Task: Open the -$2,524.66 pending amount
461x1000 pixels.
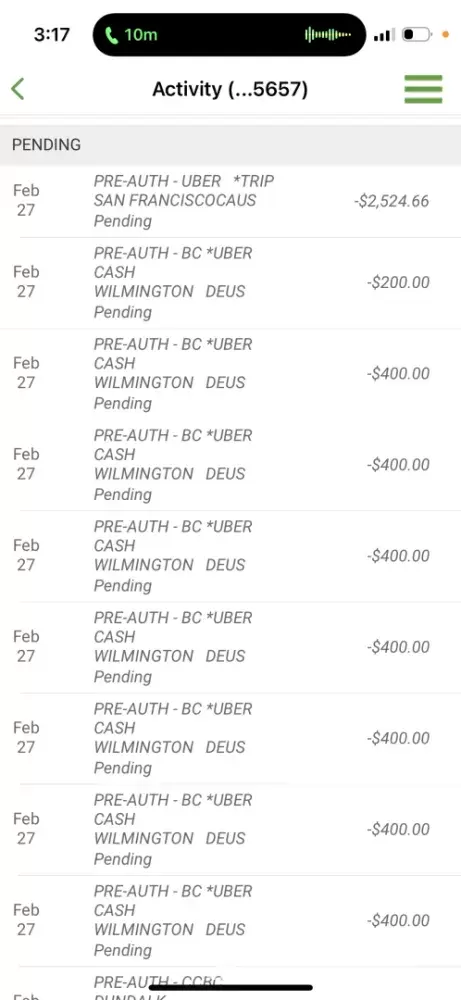Action: [x=391, y=202]
